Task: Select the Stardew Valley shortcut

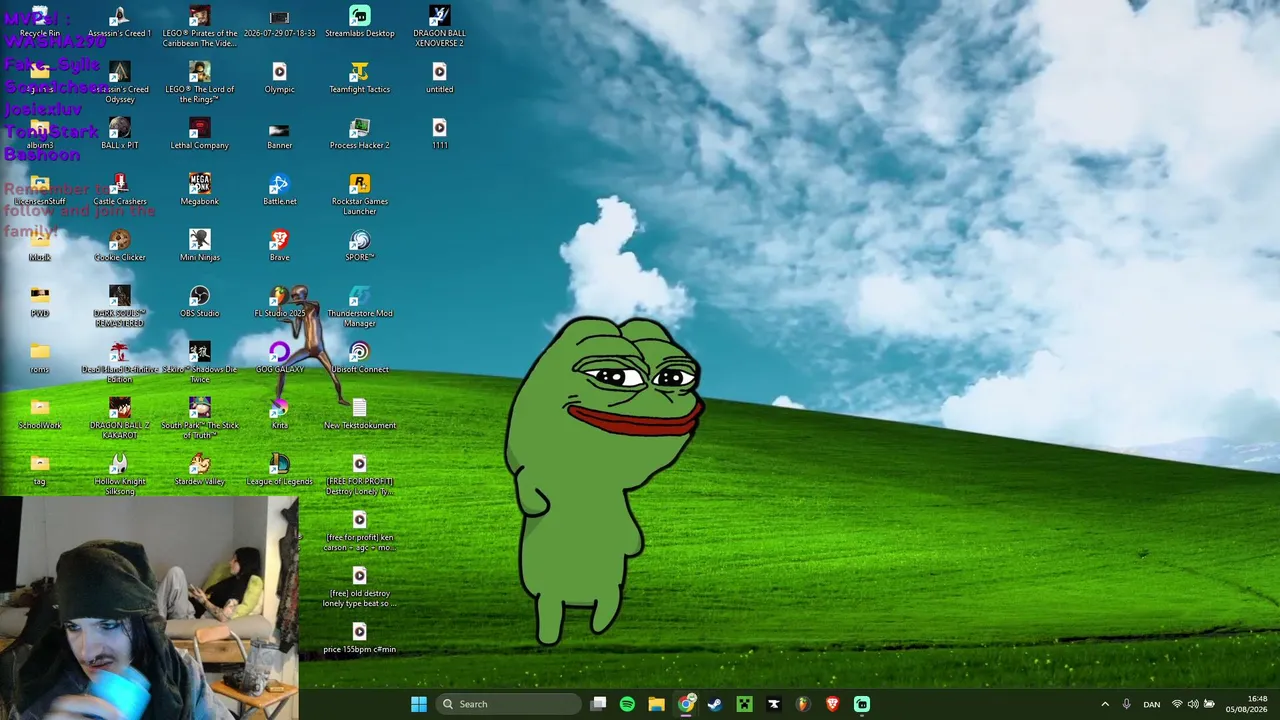Action: click(x=199, y=471)
